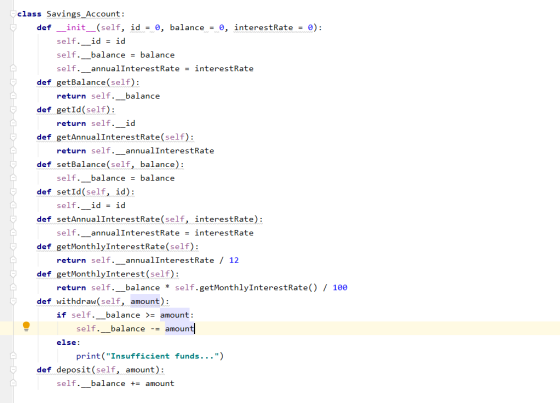Click the 'getMonthlyInterestRate()' call in the return statement
This screenshot has height=403, width=560.
(x=258, y=288)
